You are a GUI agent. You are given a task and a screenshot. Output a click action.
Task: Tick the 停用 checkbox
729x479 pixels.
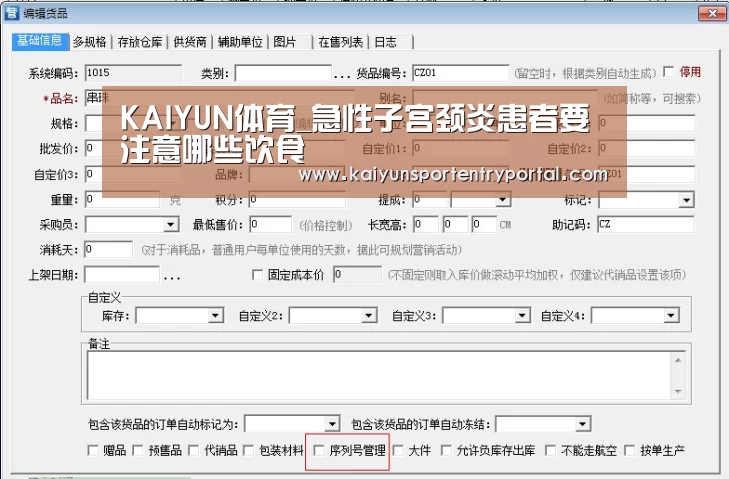669,72
